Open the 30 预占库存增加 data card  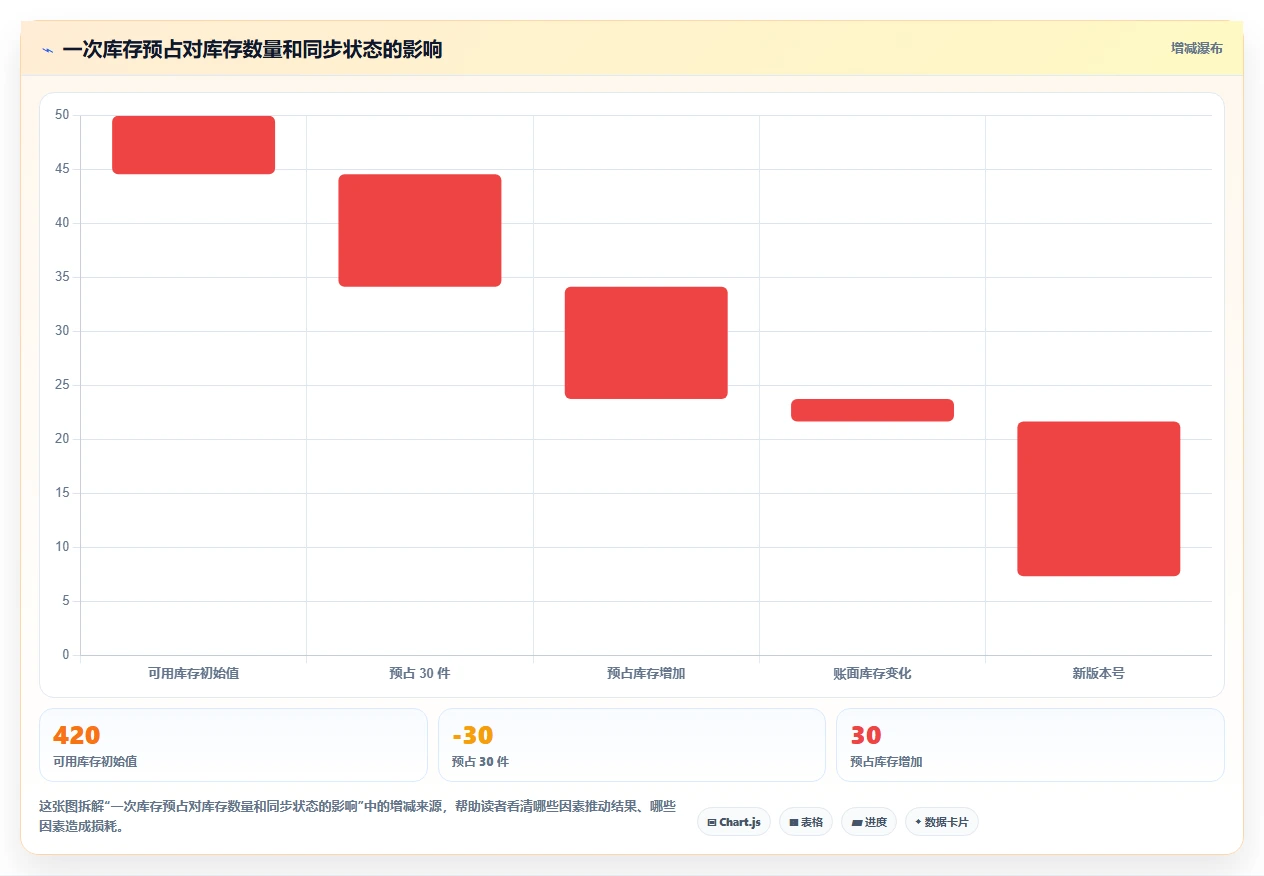pos(1030,745)
